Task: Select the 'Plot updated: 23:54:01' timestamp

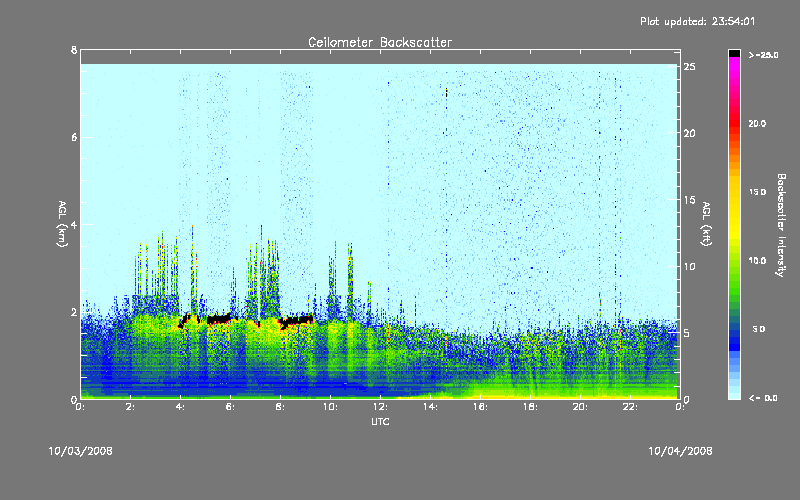Action: (697, 21)
